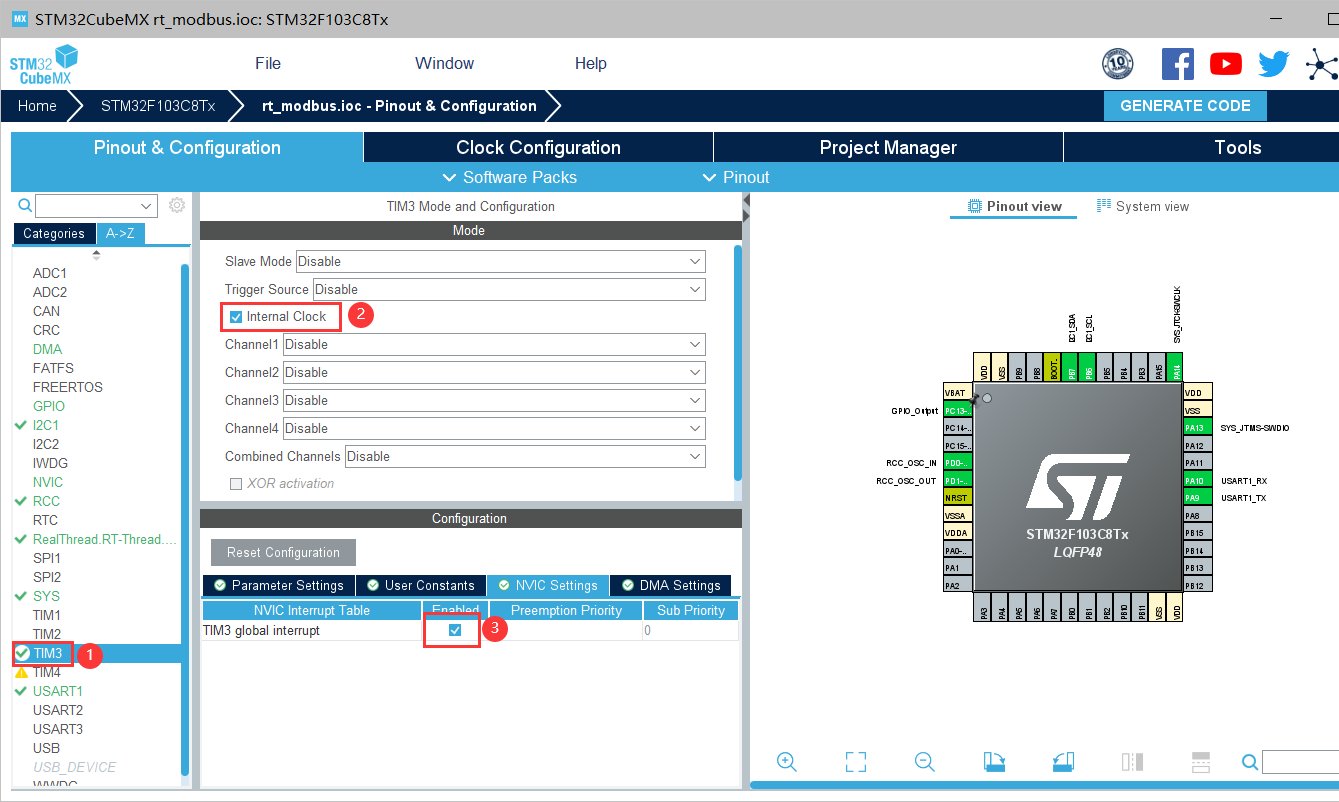Open the Combined Channels dropdown
The image size is (1339, 802).
coord(525,456)
